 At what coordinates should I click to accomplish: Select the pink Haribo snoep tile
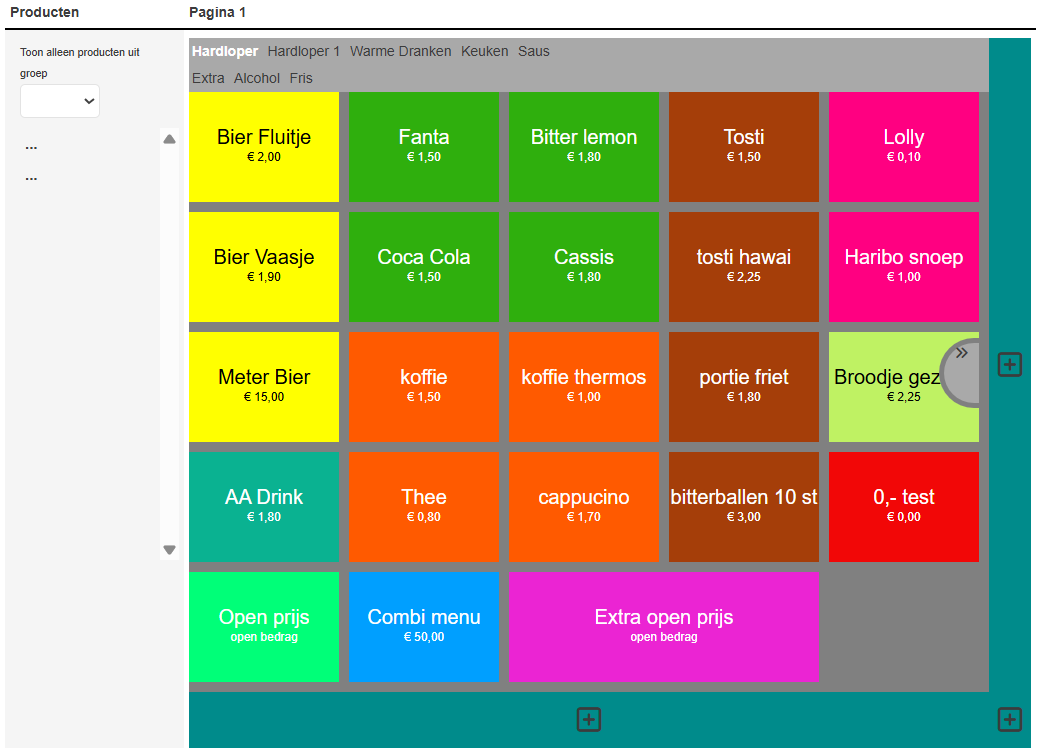903,266
